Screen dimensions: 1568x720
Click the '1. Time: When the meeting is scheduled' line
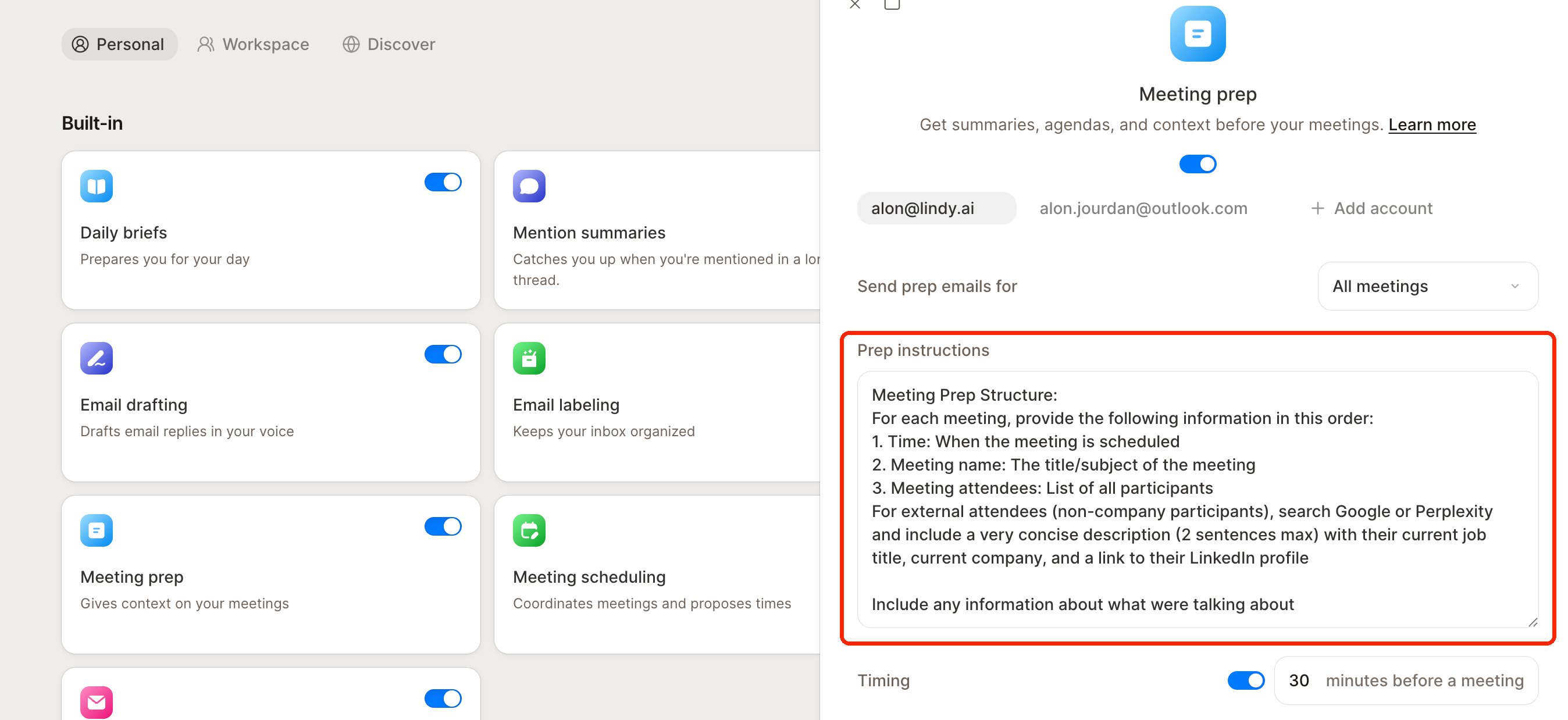[1025, 441]
